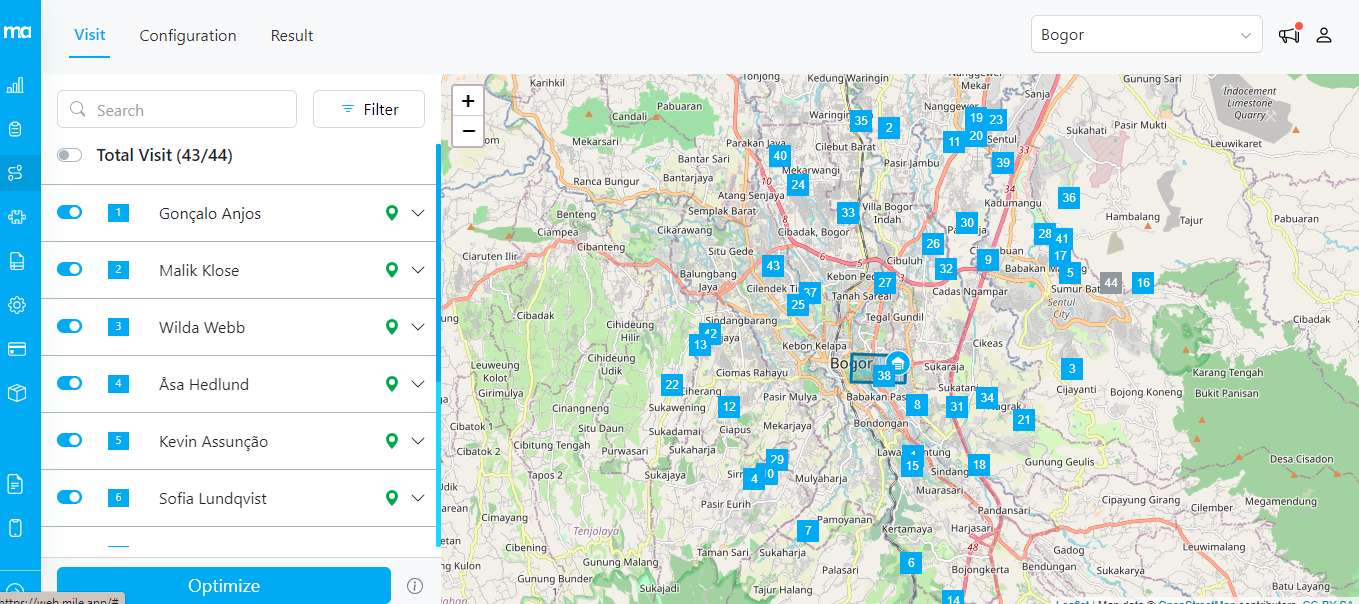Open the bar chart dashboard icon in sidebar
This screenshot has height=604, width=1359.
tap(15, 86)
